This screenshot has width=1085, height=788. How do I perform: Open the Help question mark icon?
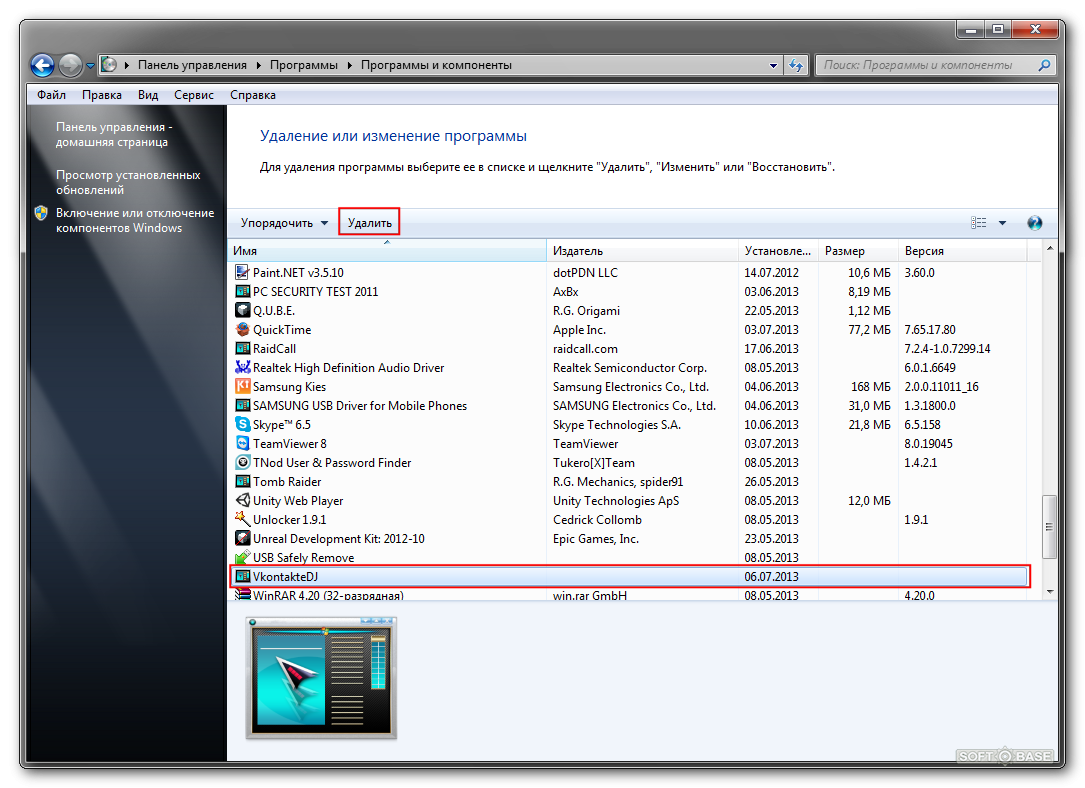[x=1034, y=223]
